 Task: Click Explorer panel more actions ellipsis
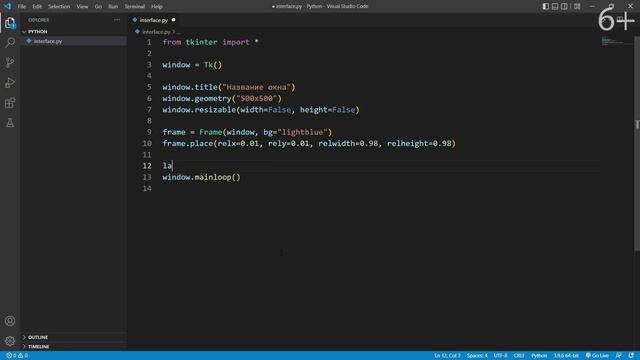point(117,20)
